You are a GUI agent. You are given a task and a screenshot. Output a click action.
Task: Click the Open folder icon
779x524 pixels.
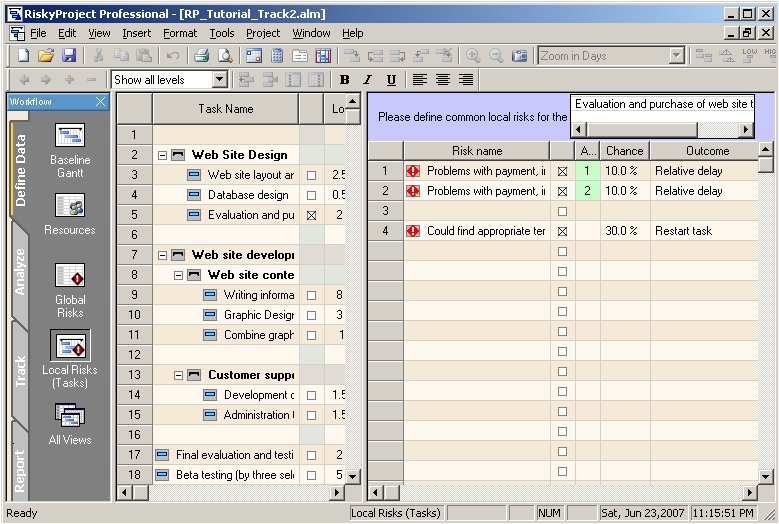46,55
